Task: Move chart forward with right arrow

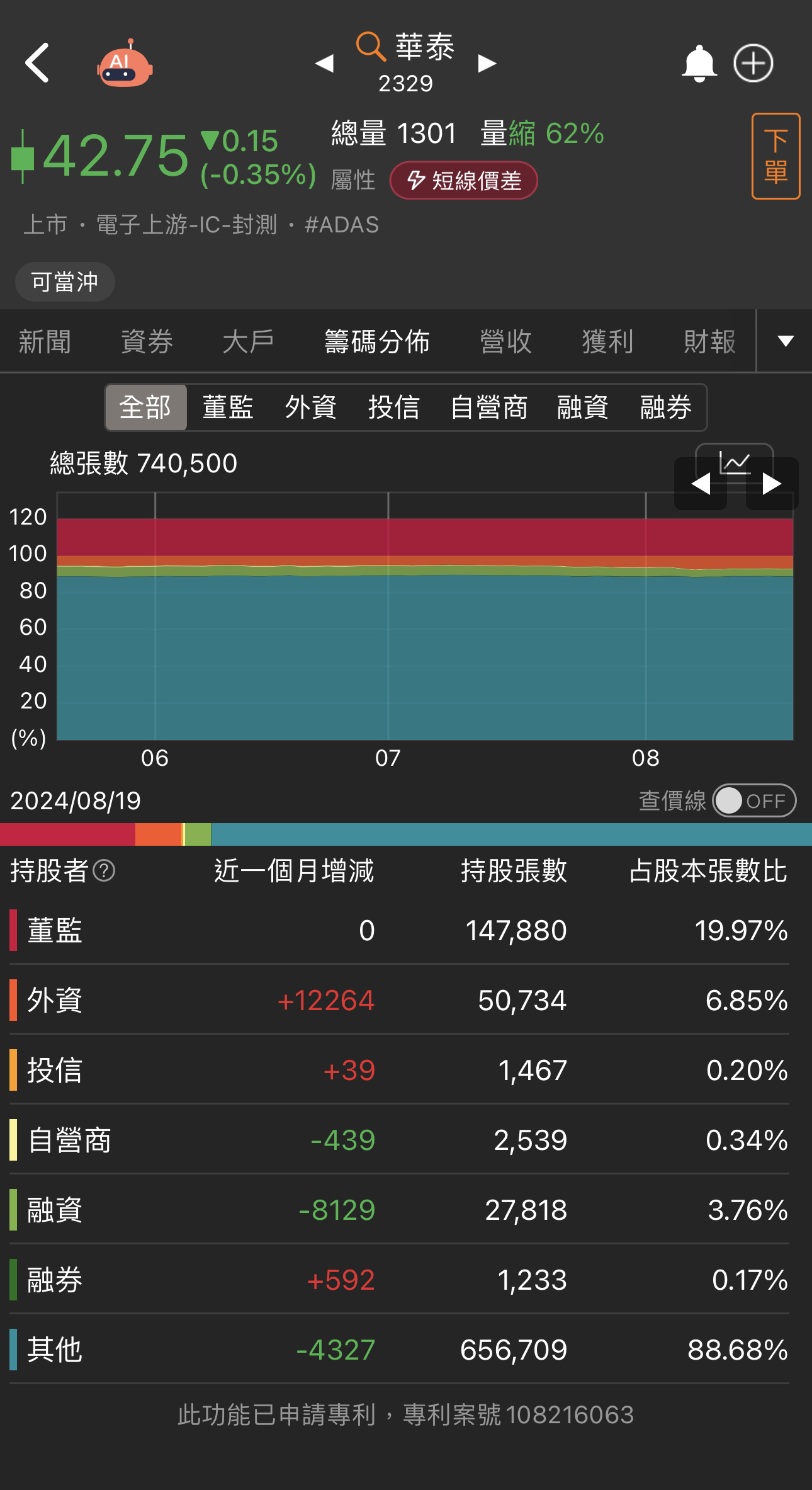Action: [x=772, y=484]
